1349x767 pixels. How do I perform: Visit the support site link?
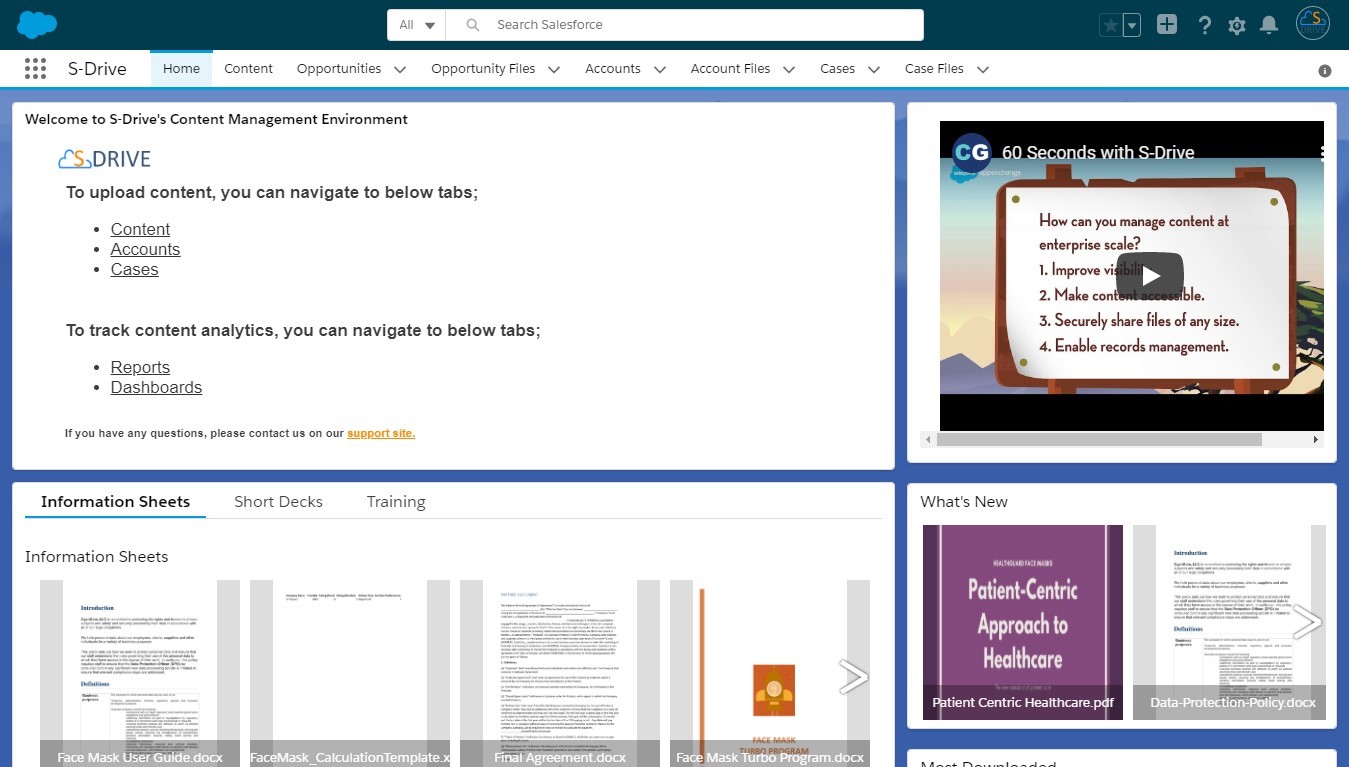pos(380,433)
